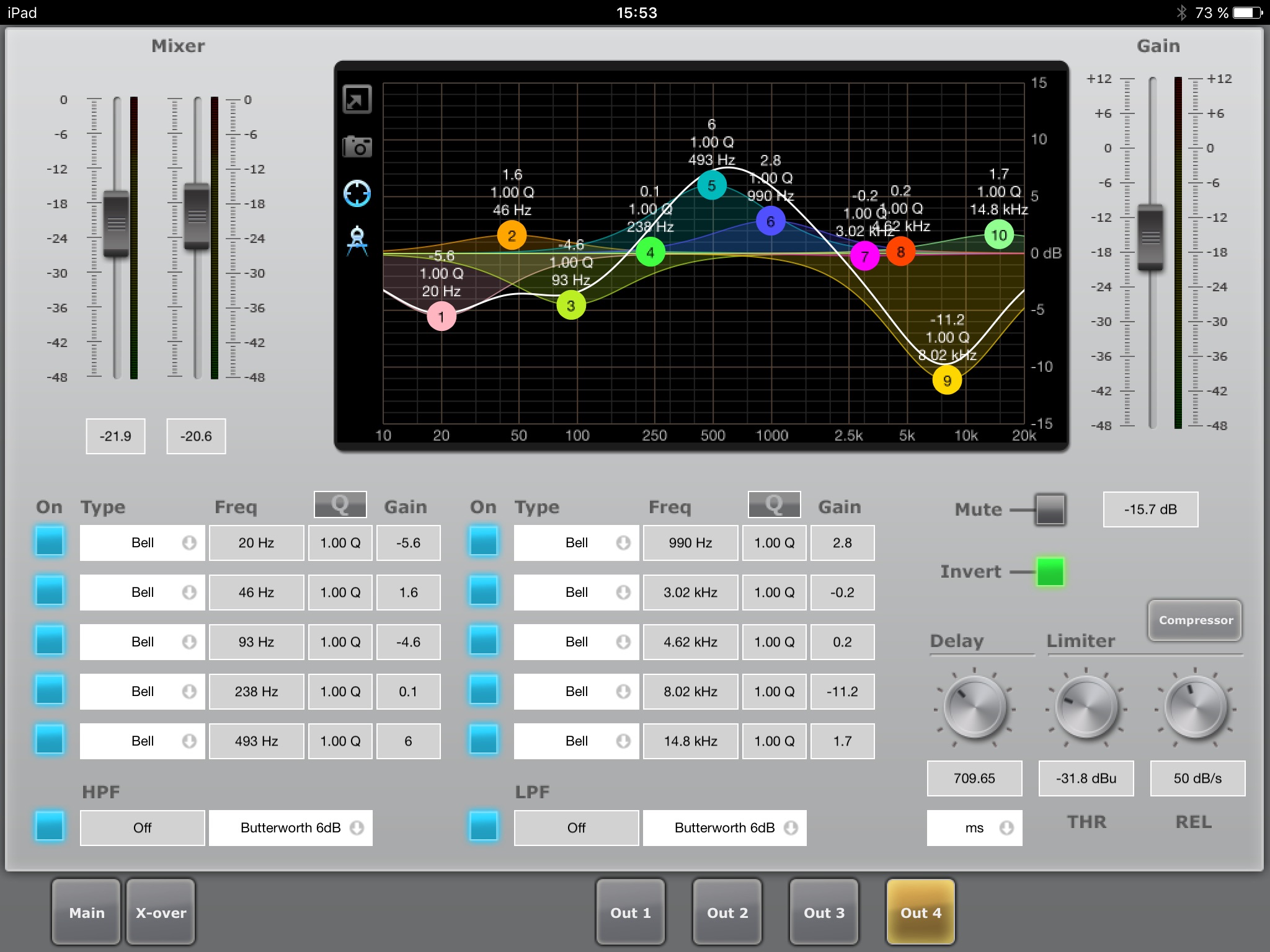Open the 20 Hz band Bell type dropdown
The width and height of the screenshot is (1270, 952).
coord(143,543)
